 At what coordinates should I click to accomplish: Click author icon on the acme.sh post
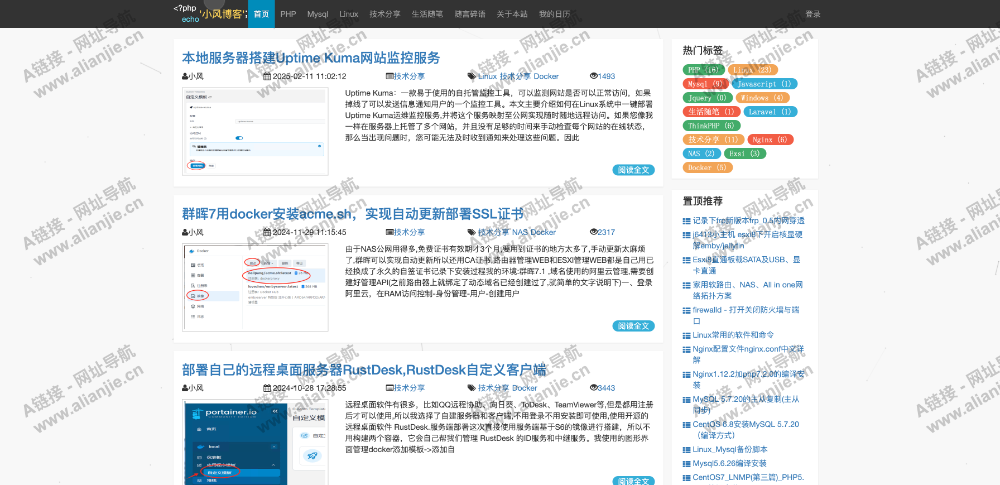(185, 232)
